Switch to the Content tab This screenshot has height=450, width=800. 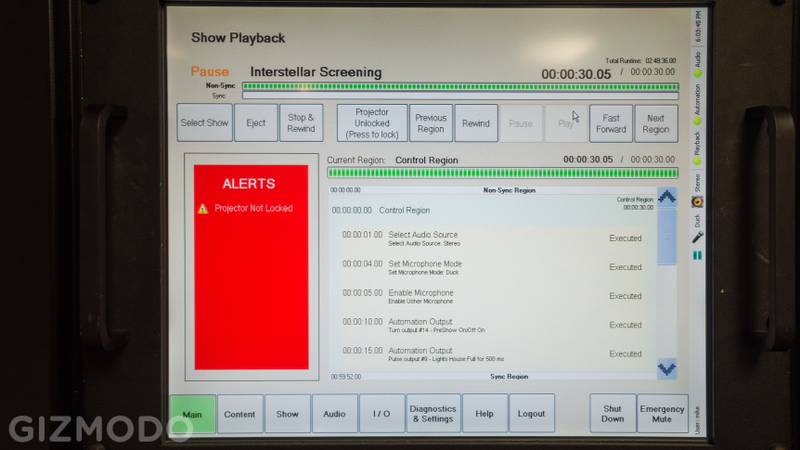(240, 414)
